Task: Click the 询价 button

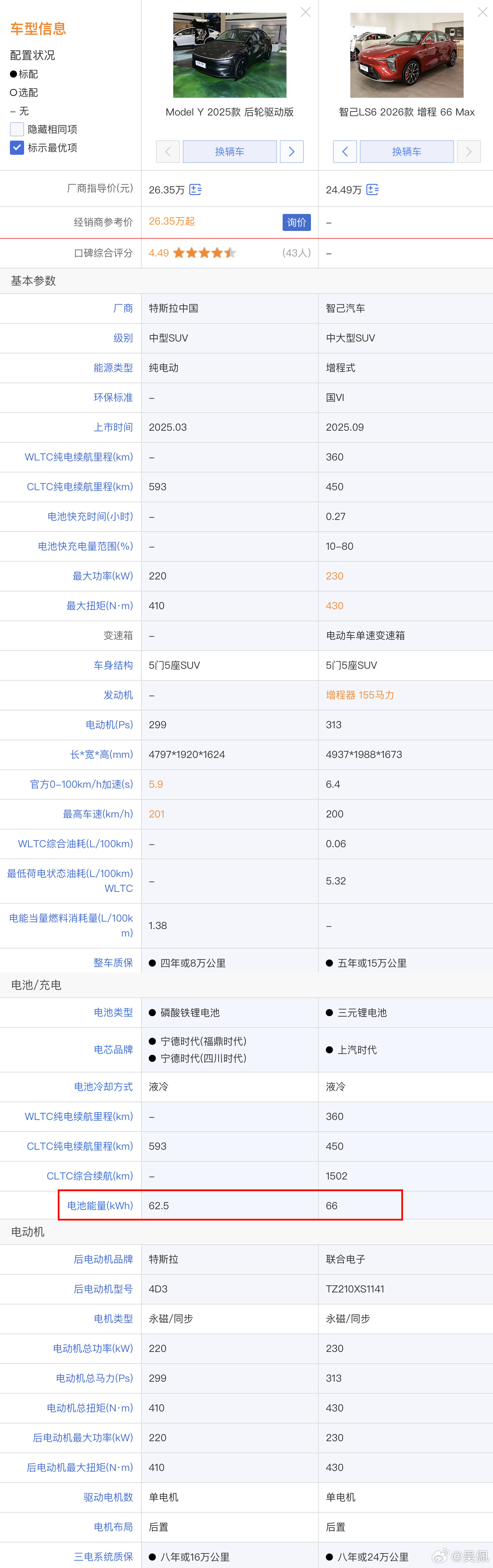Action: (x=296, y=222)
